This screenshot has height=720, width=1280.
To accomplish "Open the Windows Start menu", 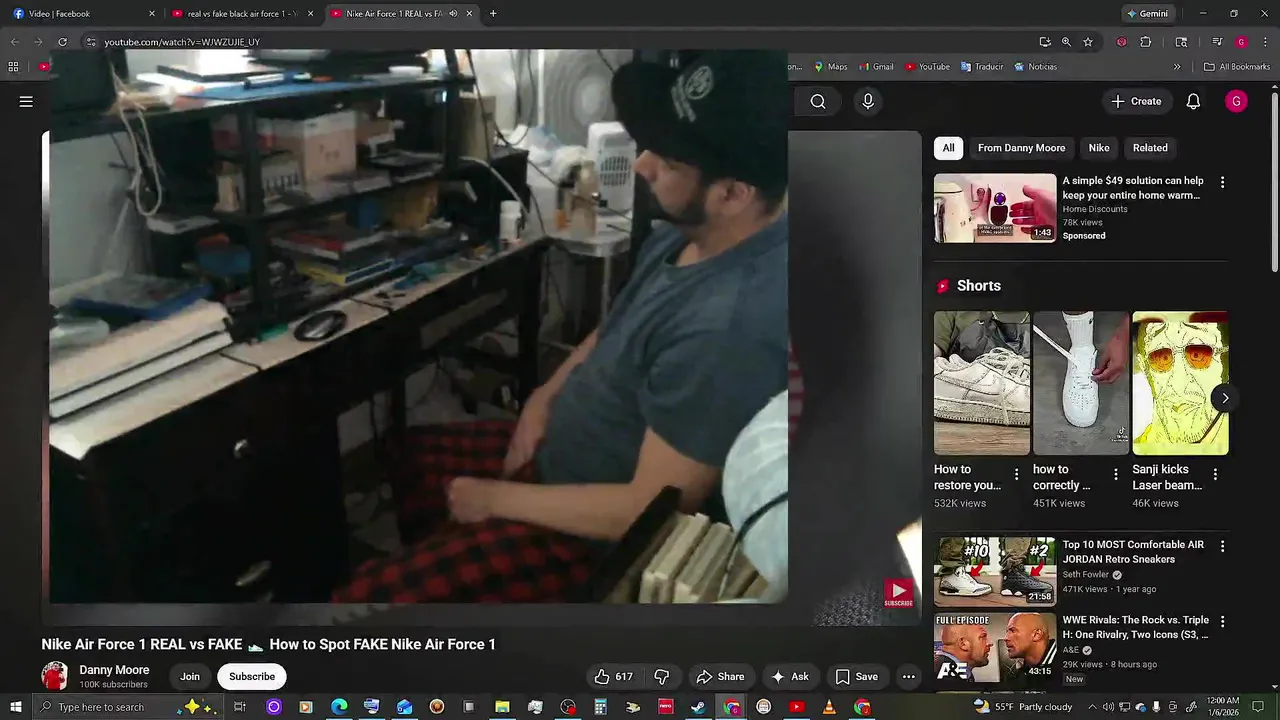I will [x=15, y=707].
